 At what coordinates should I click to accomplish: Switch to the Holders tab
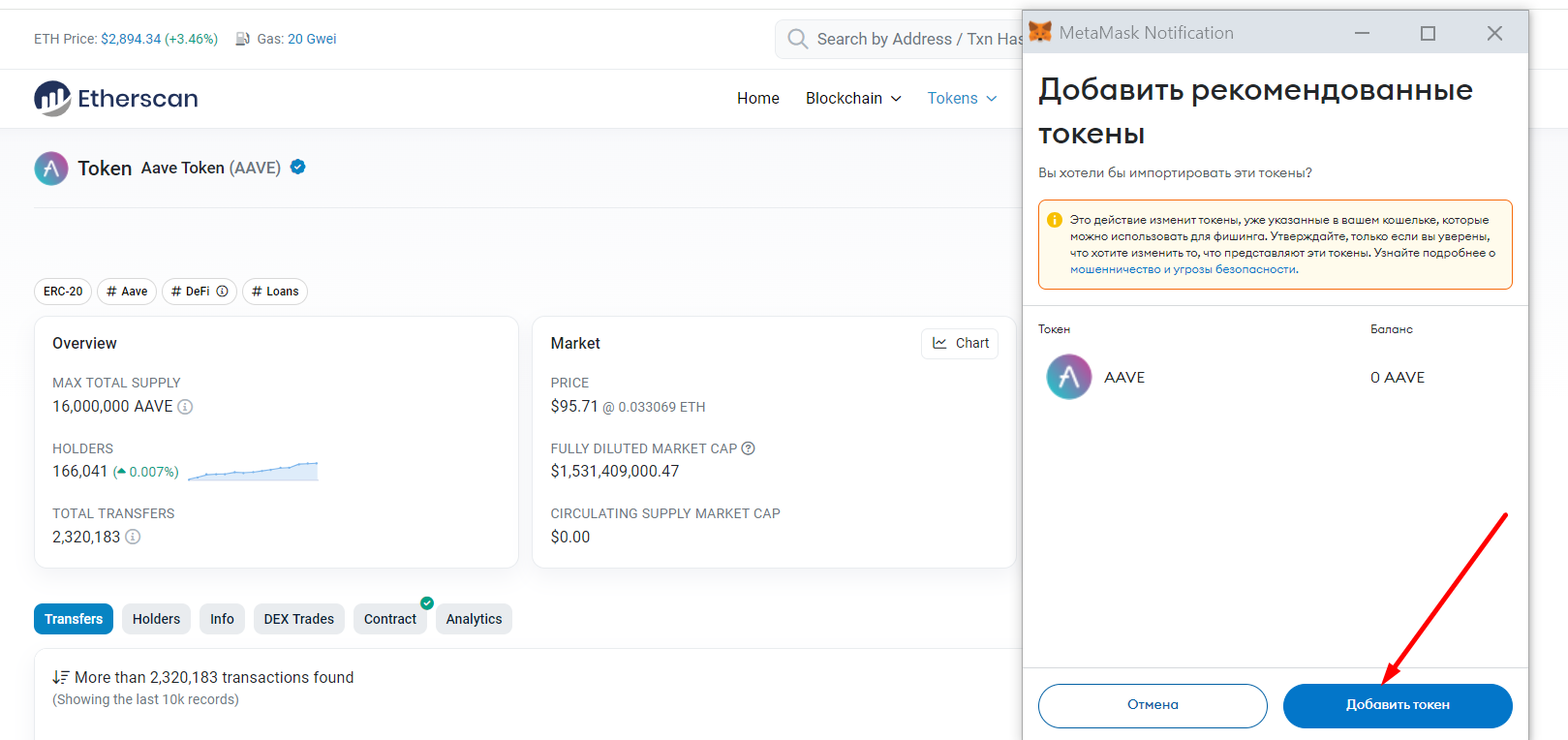(x=156, y=619)
